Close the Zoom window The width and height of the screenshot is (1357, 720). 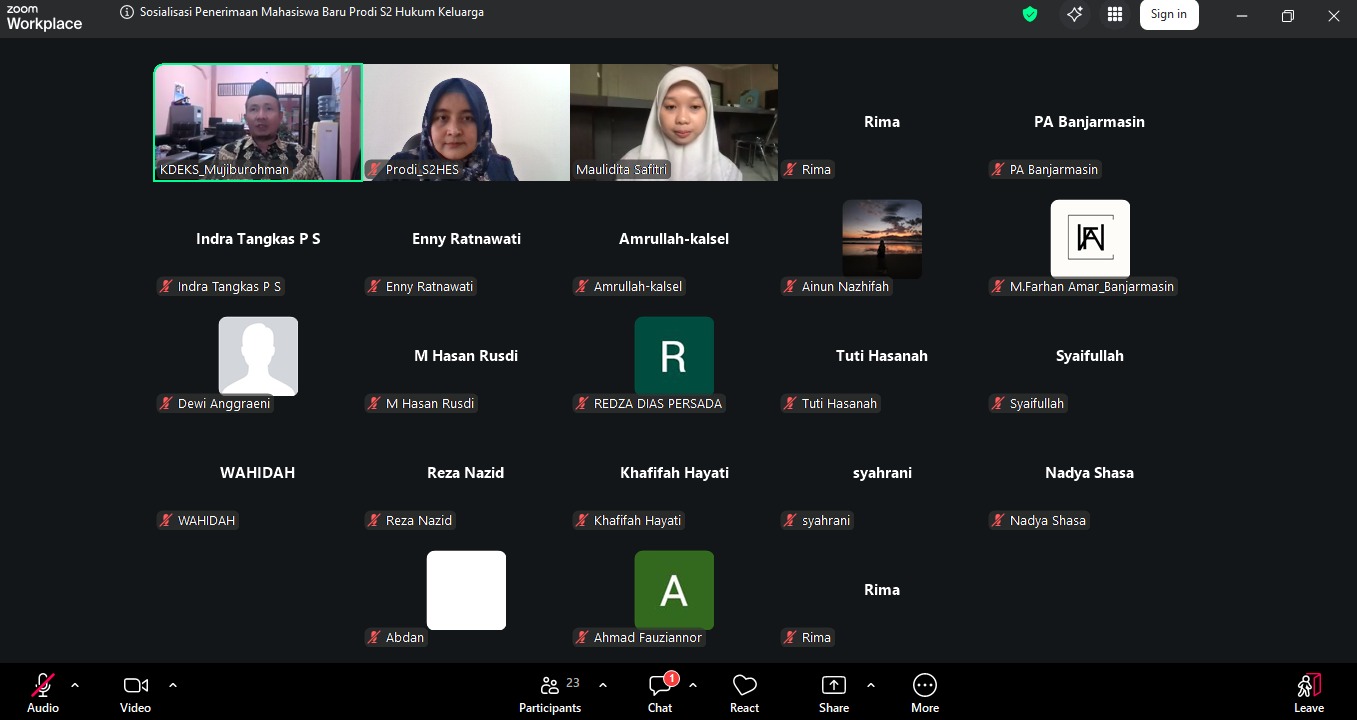click(x=1334, y=15)
